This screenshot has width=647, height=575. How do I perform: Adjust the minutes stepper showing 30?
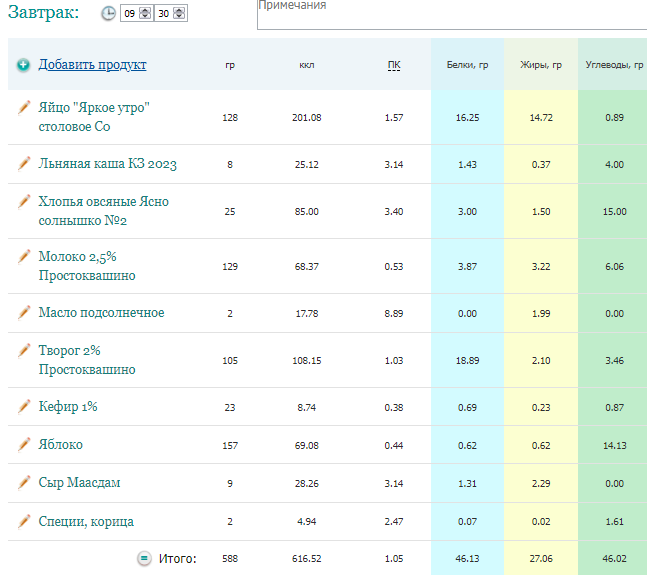(179, 13)
